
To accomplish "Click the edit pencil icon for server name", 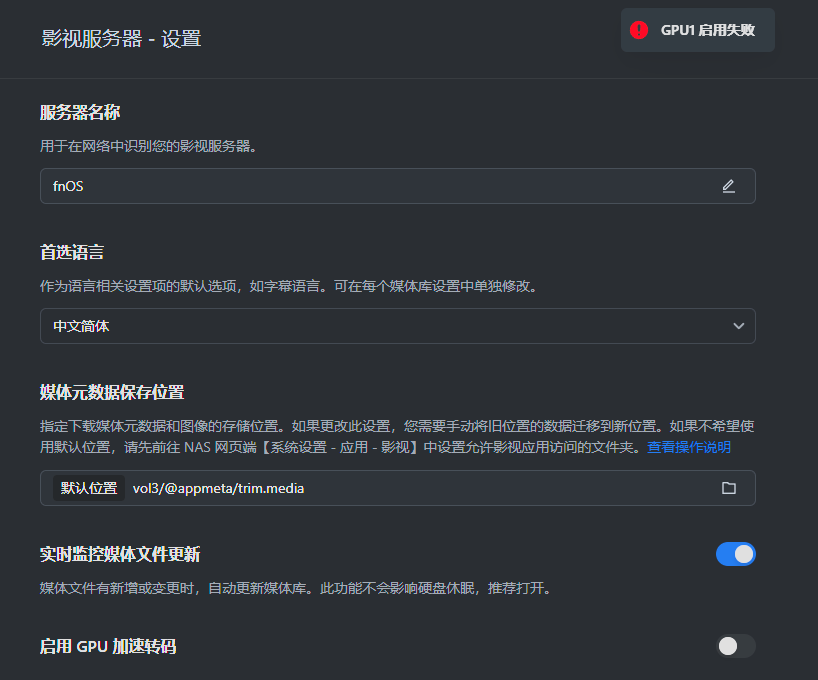I will click(728, 186).
